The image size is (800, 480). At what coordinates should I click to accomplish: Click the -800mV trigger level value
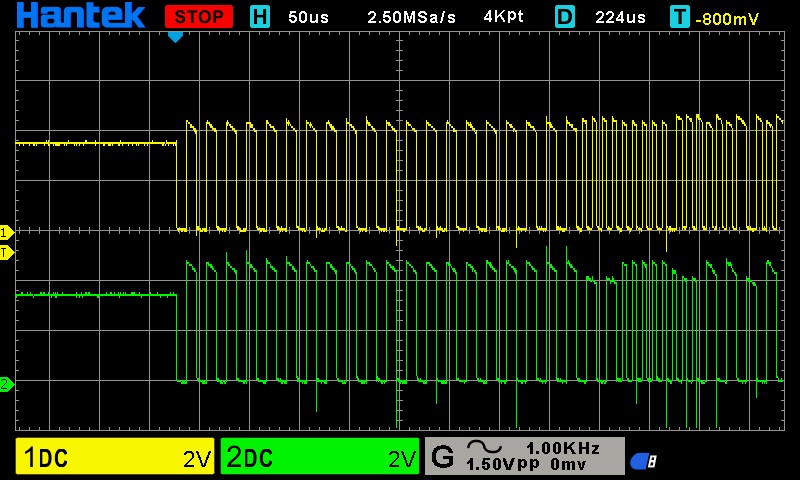(727, 19)
